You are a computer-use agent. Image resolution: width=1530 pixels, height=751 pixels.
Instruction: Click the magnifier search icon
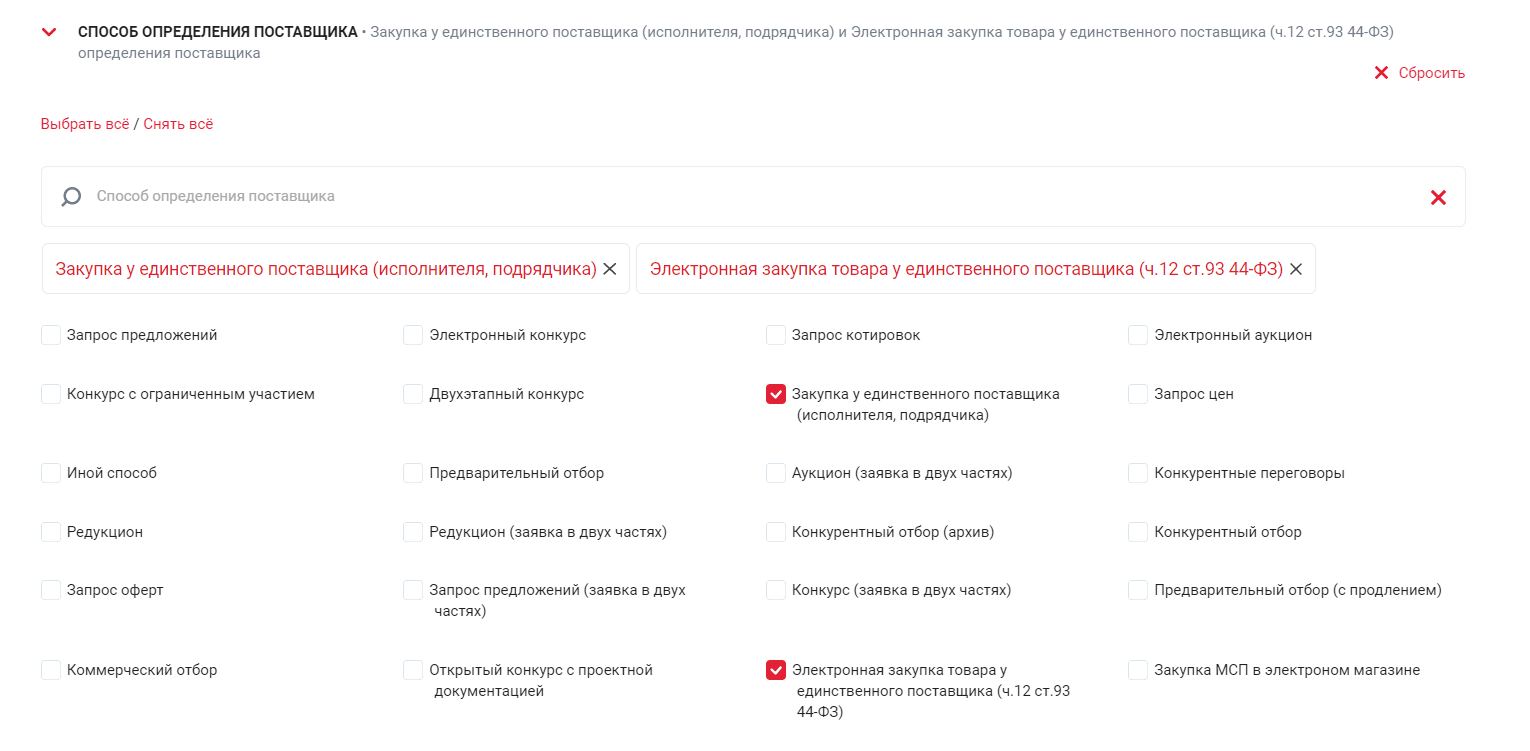click(x=71, y=197)
